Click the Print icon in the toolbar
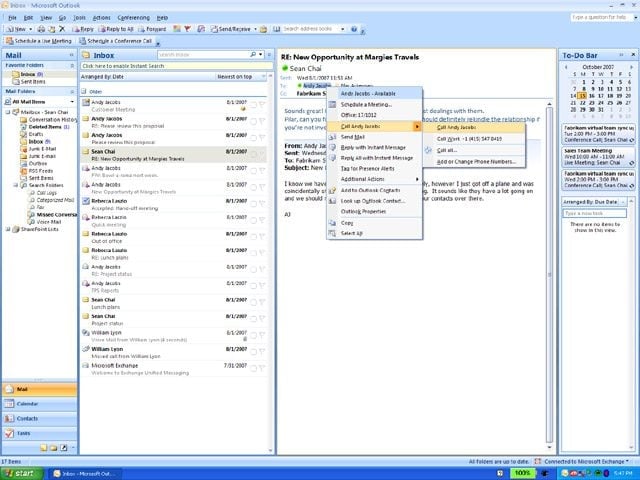The width and height of the screenshot is (640, 480). 41,29
